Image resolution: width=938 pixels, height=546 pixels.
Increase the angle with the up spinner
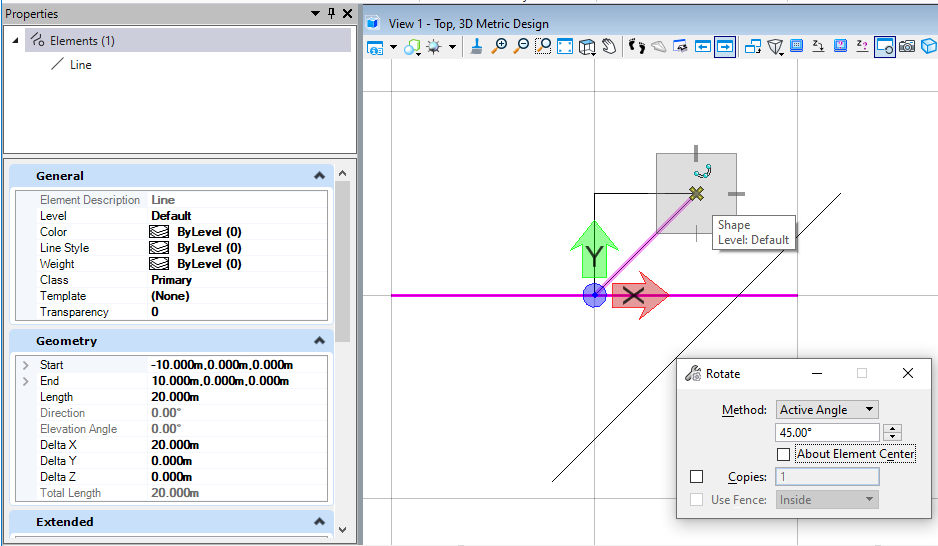coord(893,428)
